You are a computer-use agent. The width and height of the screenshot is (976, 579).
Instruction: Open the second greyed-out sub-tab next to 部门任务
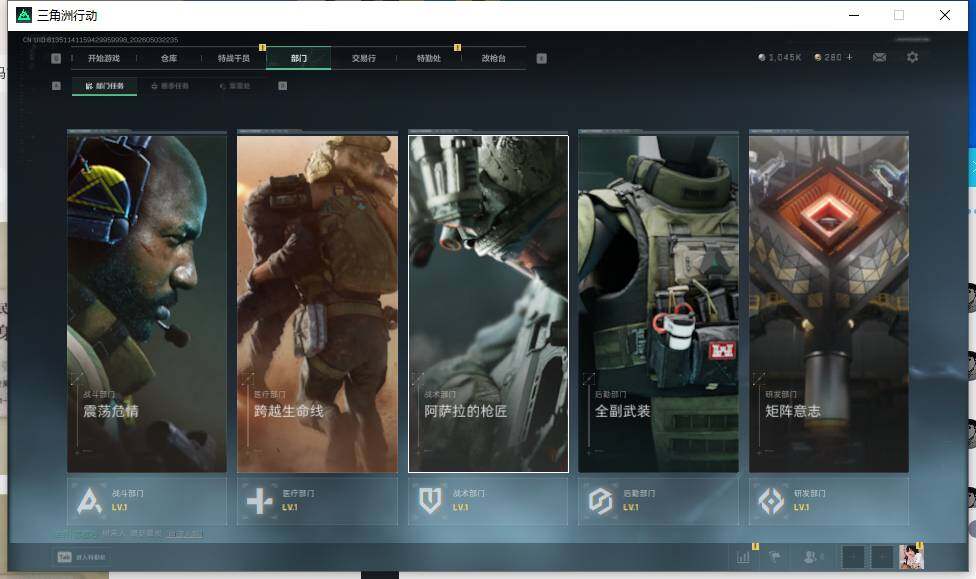coord(170,86)
